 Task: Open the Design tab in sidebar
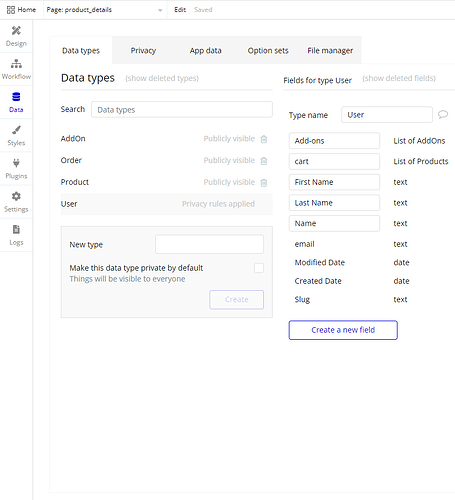[16, 36]
